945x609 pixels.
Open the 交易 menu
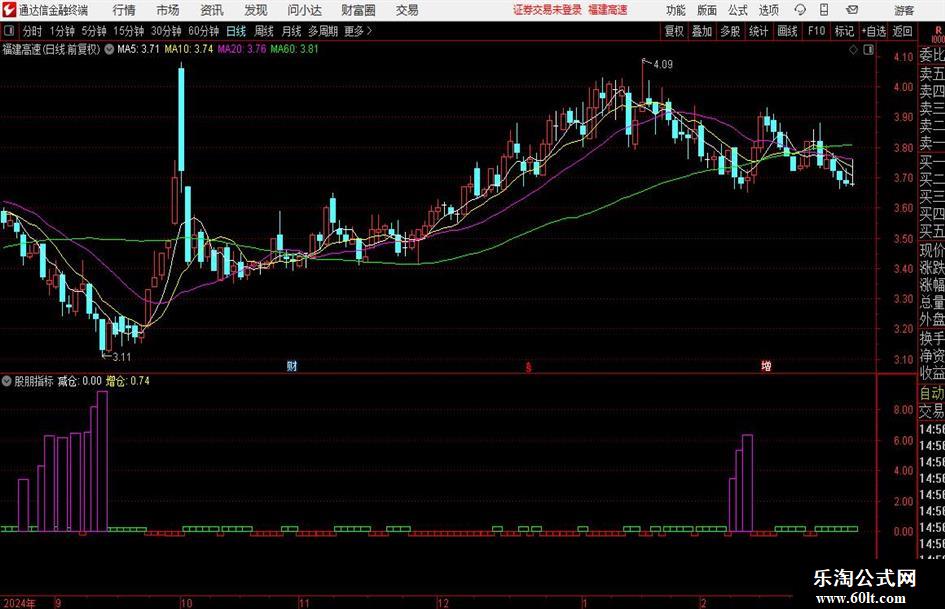tap(407, 10)
